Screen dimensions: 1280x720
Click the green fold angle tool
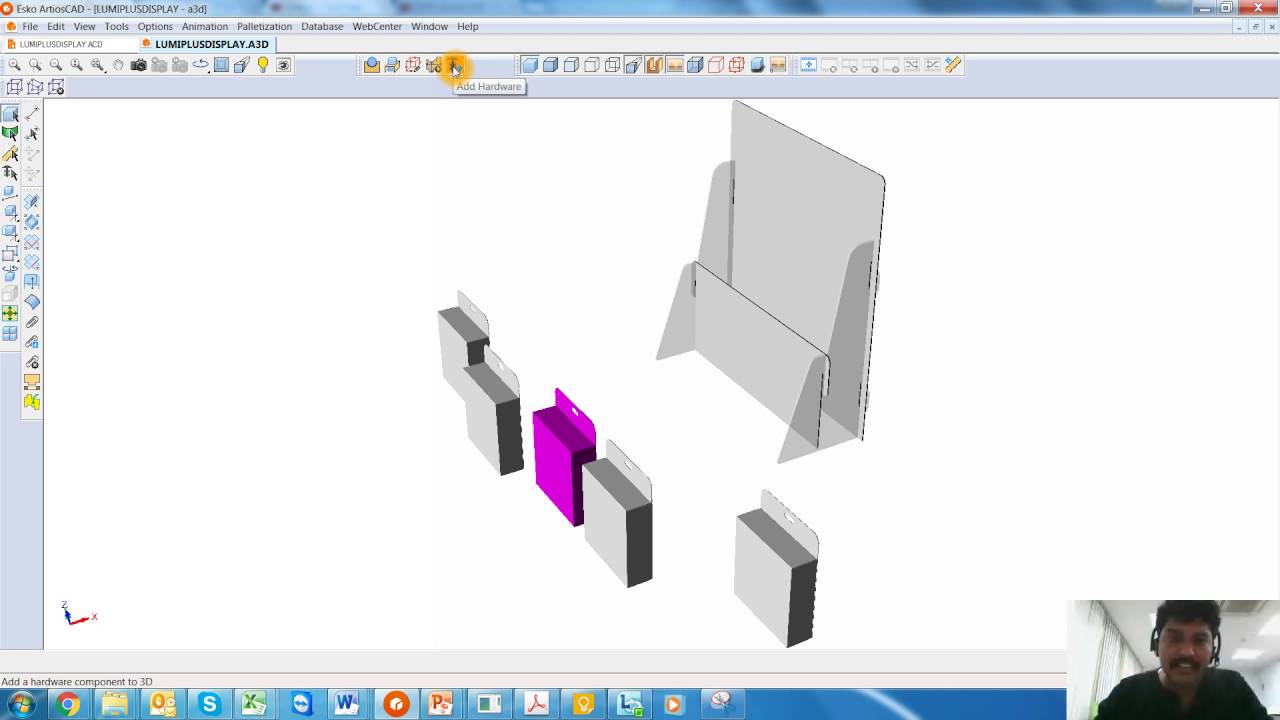click(10, 132)
